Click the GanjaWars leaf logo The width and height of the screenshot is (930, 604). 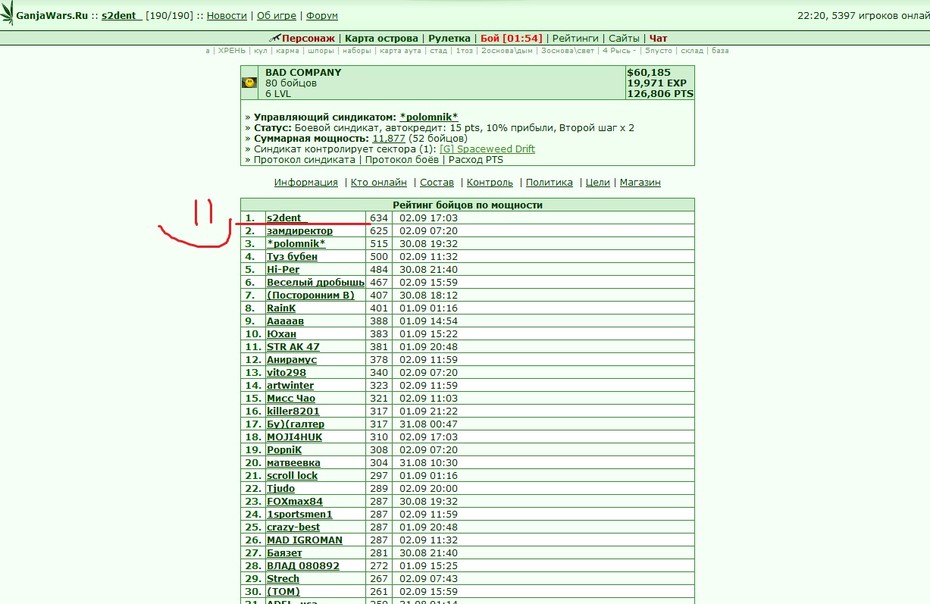[7, 13]
